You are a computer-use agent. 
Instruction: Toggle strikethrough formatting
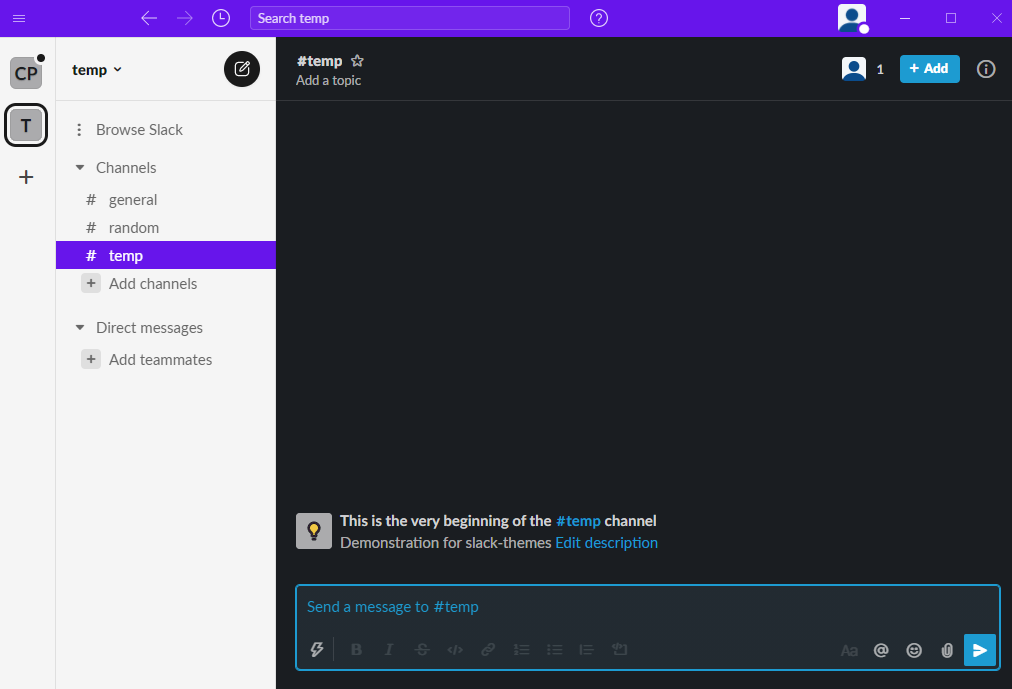click(x=422, y=650)
